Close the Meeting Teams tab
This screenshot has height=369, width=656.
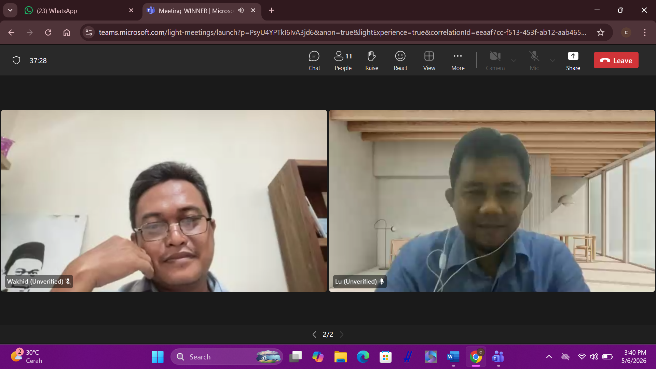253,10
